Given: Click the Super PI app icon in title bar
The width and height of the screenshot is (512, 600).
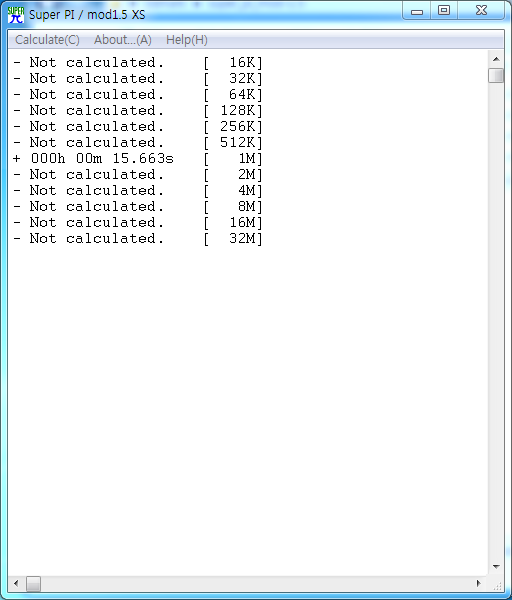Looking at the screenshot, I should click(16, 15).
